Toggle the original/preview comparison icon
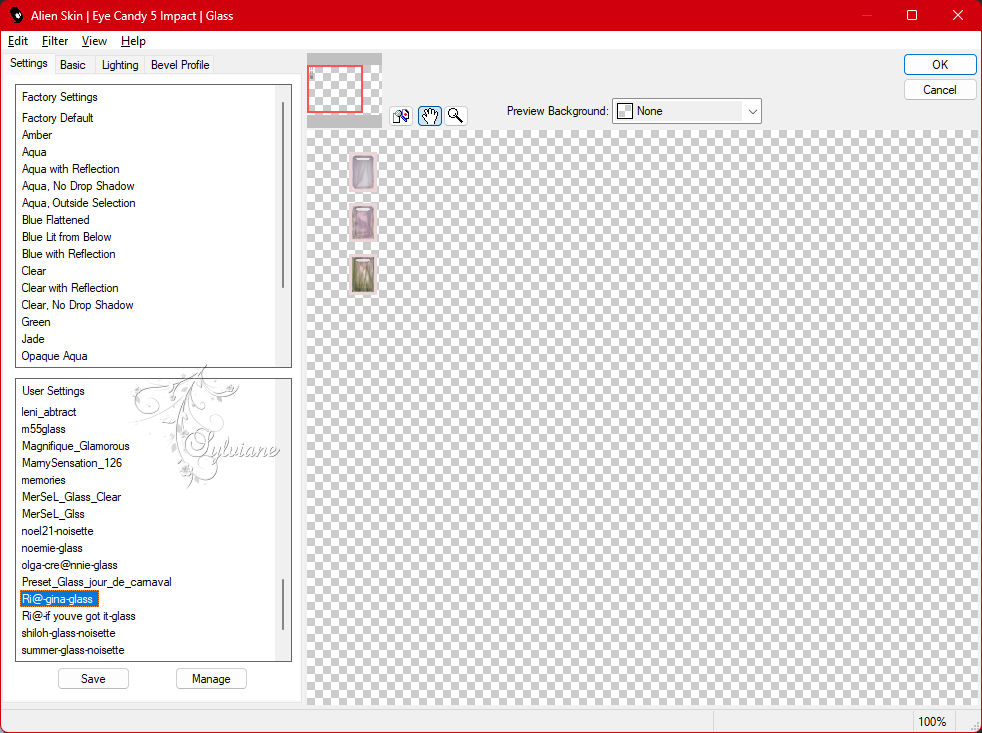This screenshot has height=733, width=982. point(401,116)
